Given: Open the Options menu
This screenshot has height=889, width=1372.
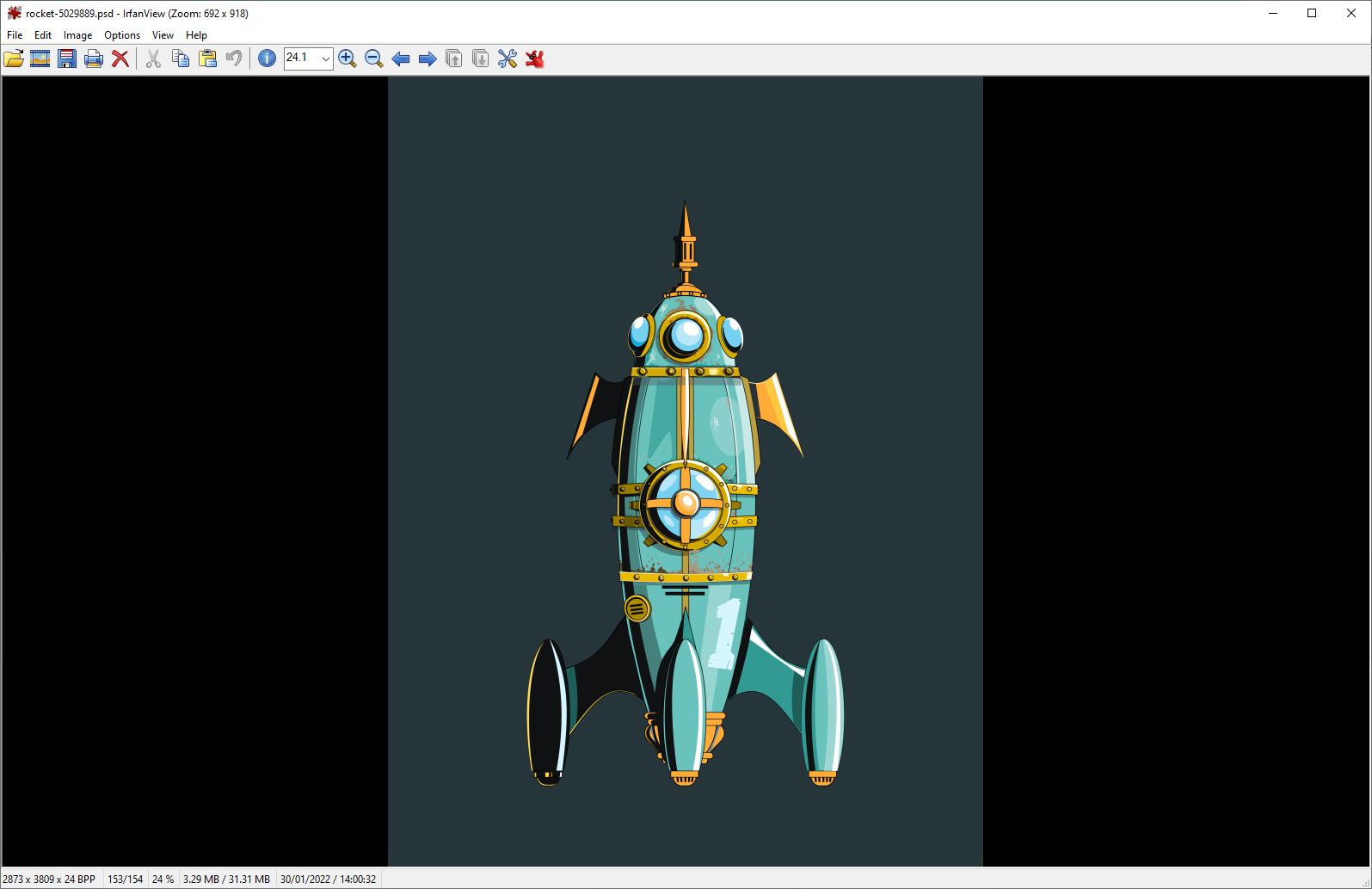Looking at the screenshot, I should pyautogui.click(x=122, y=35).
